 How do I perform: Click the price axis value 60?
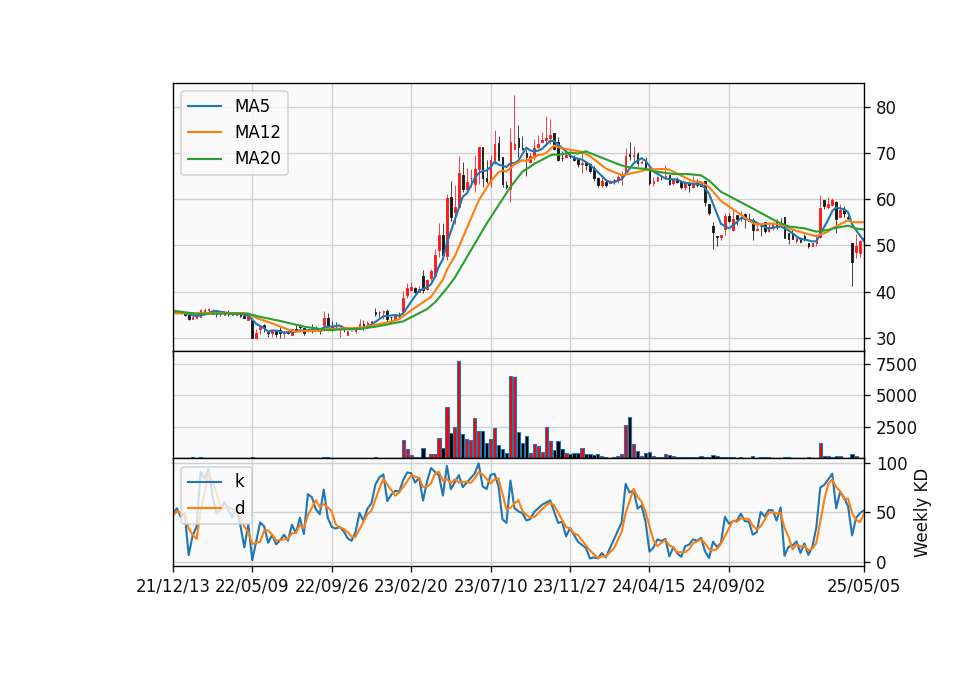885,200
